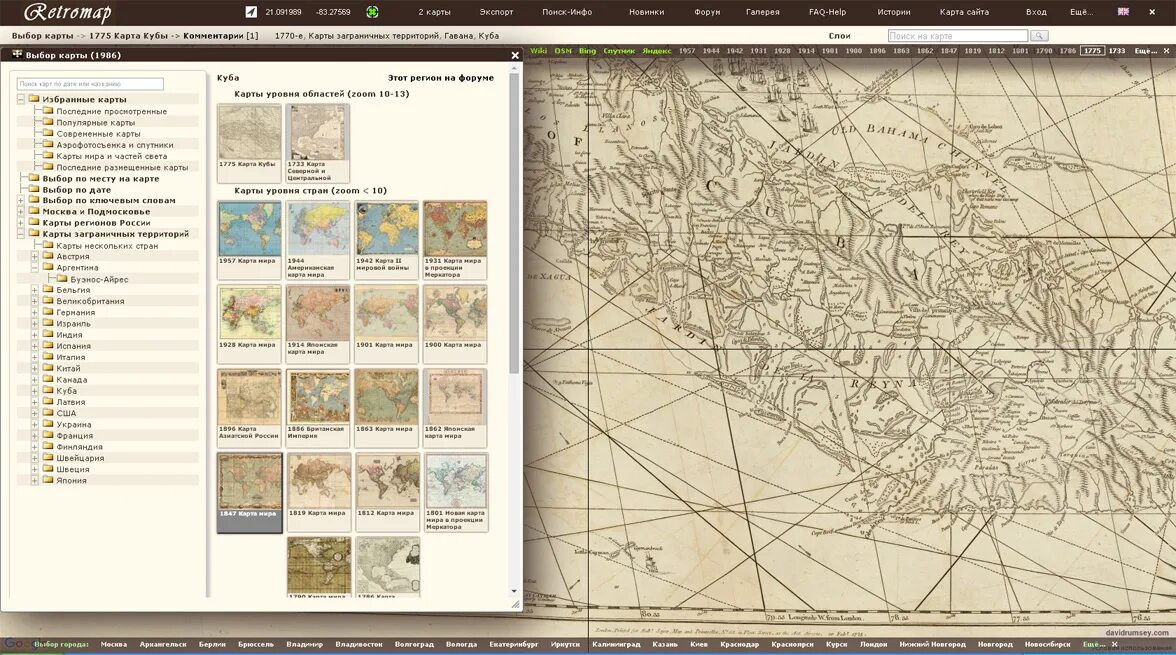Collapse the Аргентина tree node
The width and height of the screenshot is (1176, 655).
click(34, 268)
